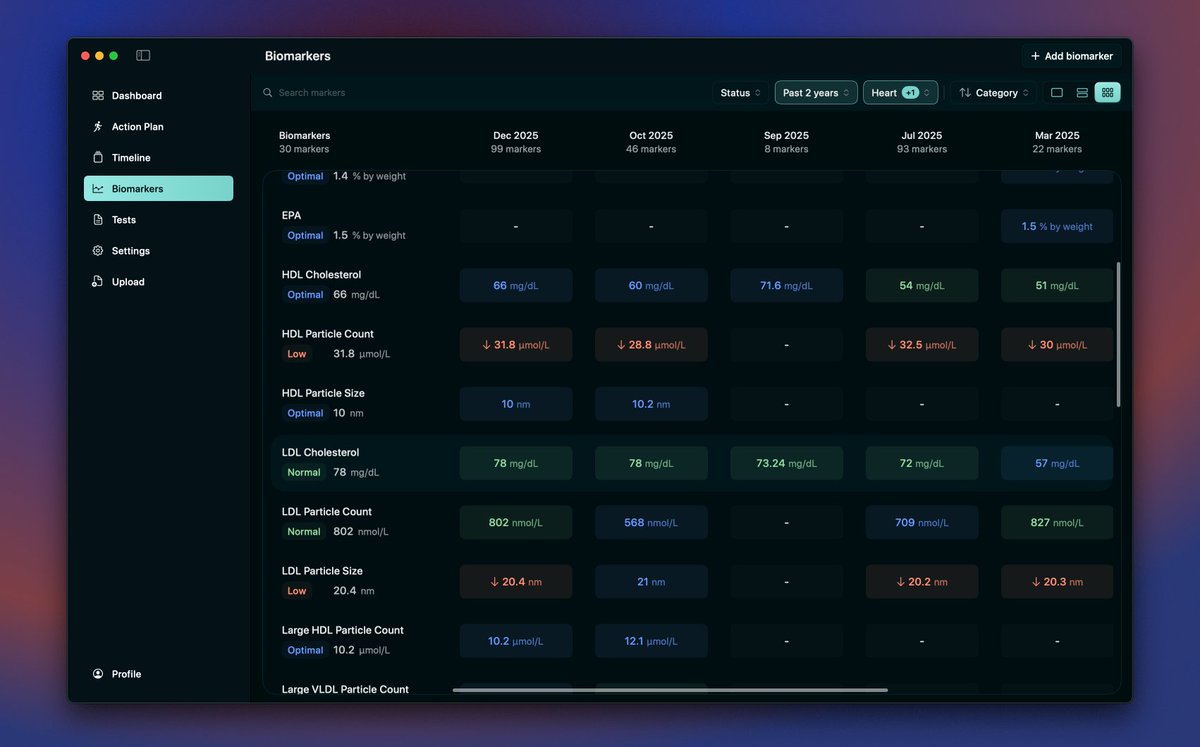
Task: Select the Biomarkers sidebar item
Action: tap(158, 189)
